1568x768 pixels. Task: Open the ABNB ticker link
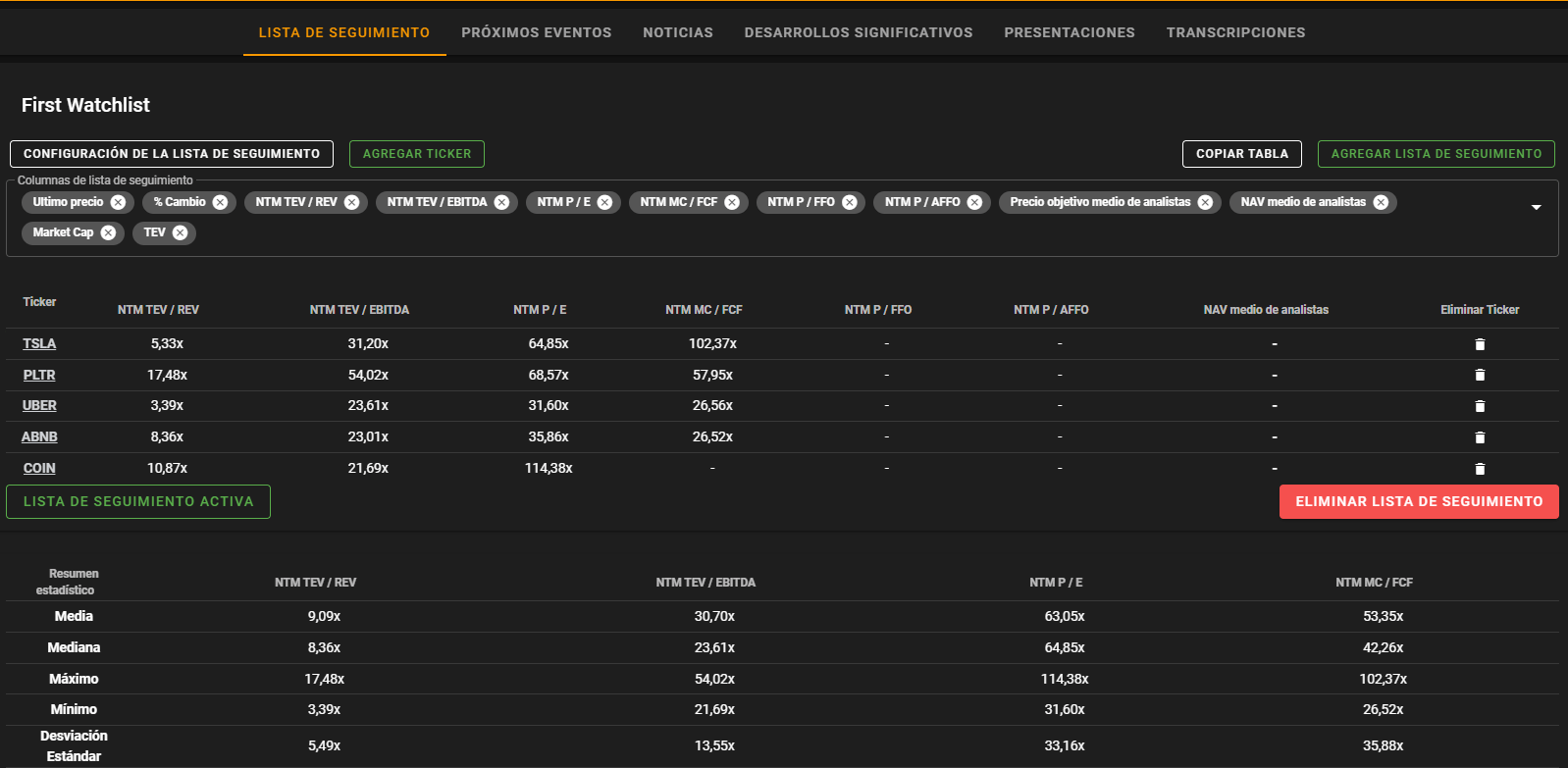(39, 436)
